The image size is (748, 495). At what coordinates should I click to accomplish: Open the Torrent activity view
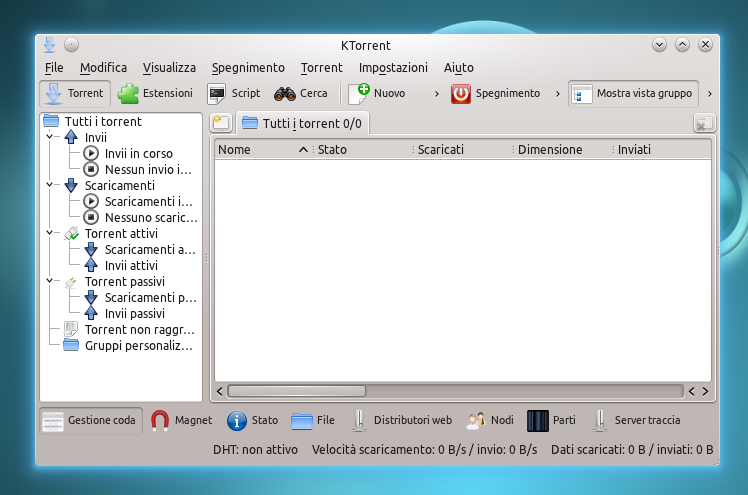tap(75, 93)
